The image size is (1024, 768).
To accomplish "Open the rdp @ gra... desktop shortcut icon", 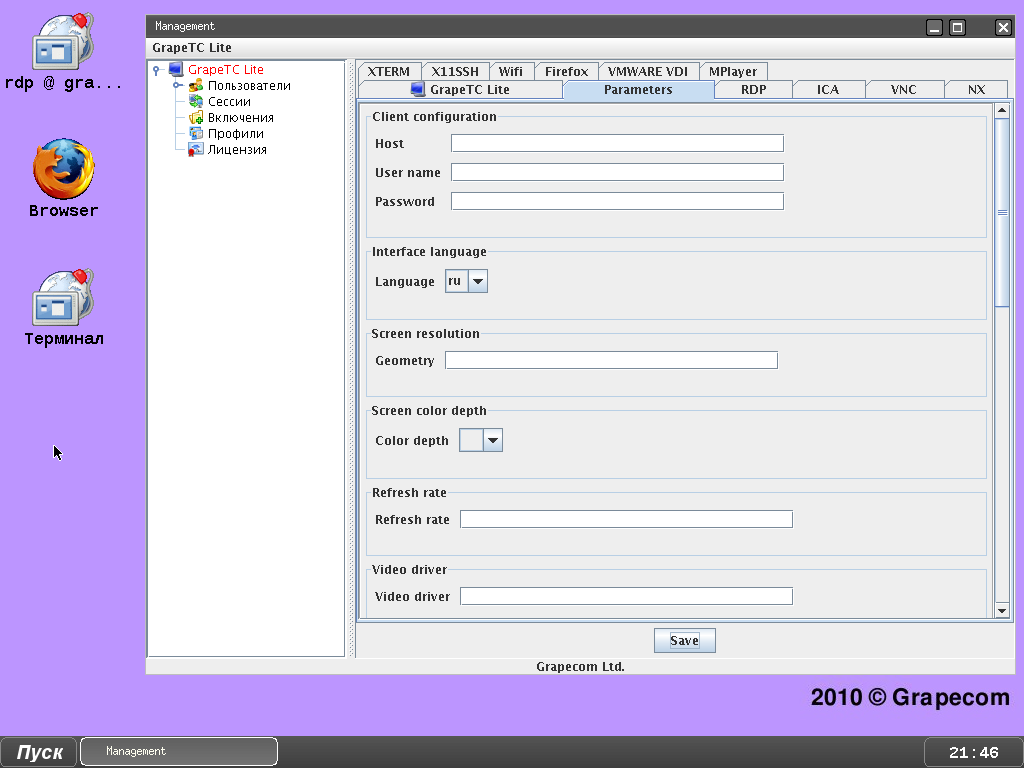I will 63,41.
